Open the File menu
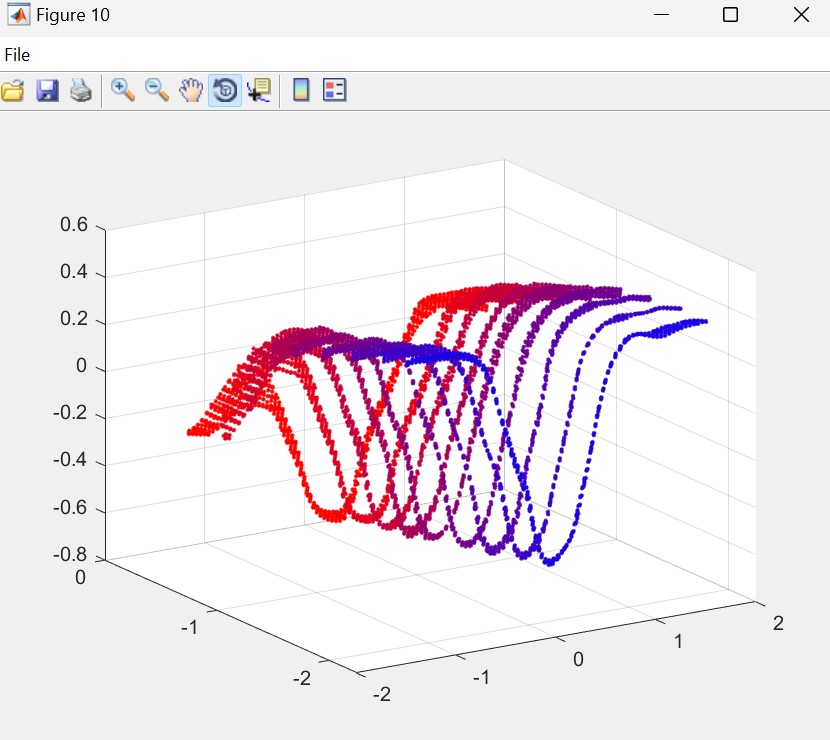This screenshot has width=830, height=740. [17, 55]
